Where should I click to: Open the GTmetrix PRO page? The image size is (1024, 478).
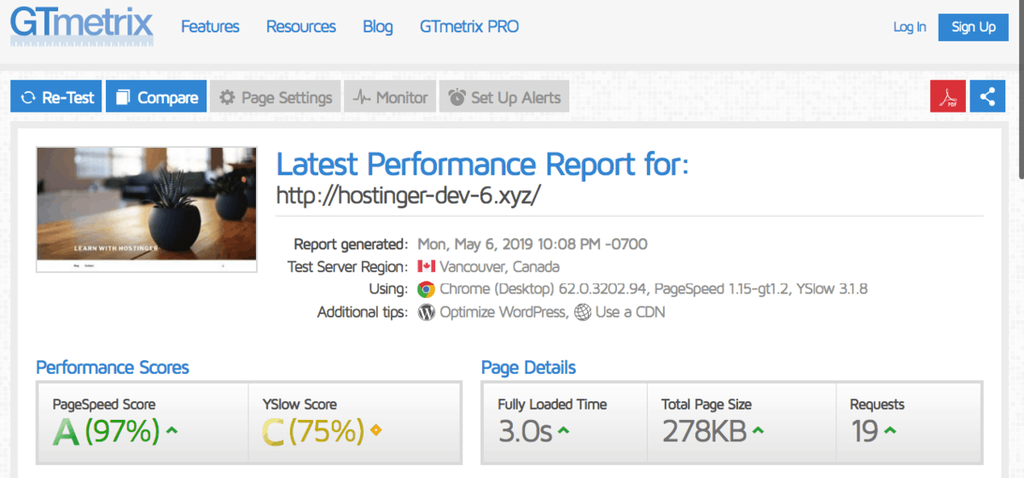pyautogui.click(x=469, y=27)
